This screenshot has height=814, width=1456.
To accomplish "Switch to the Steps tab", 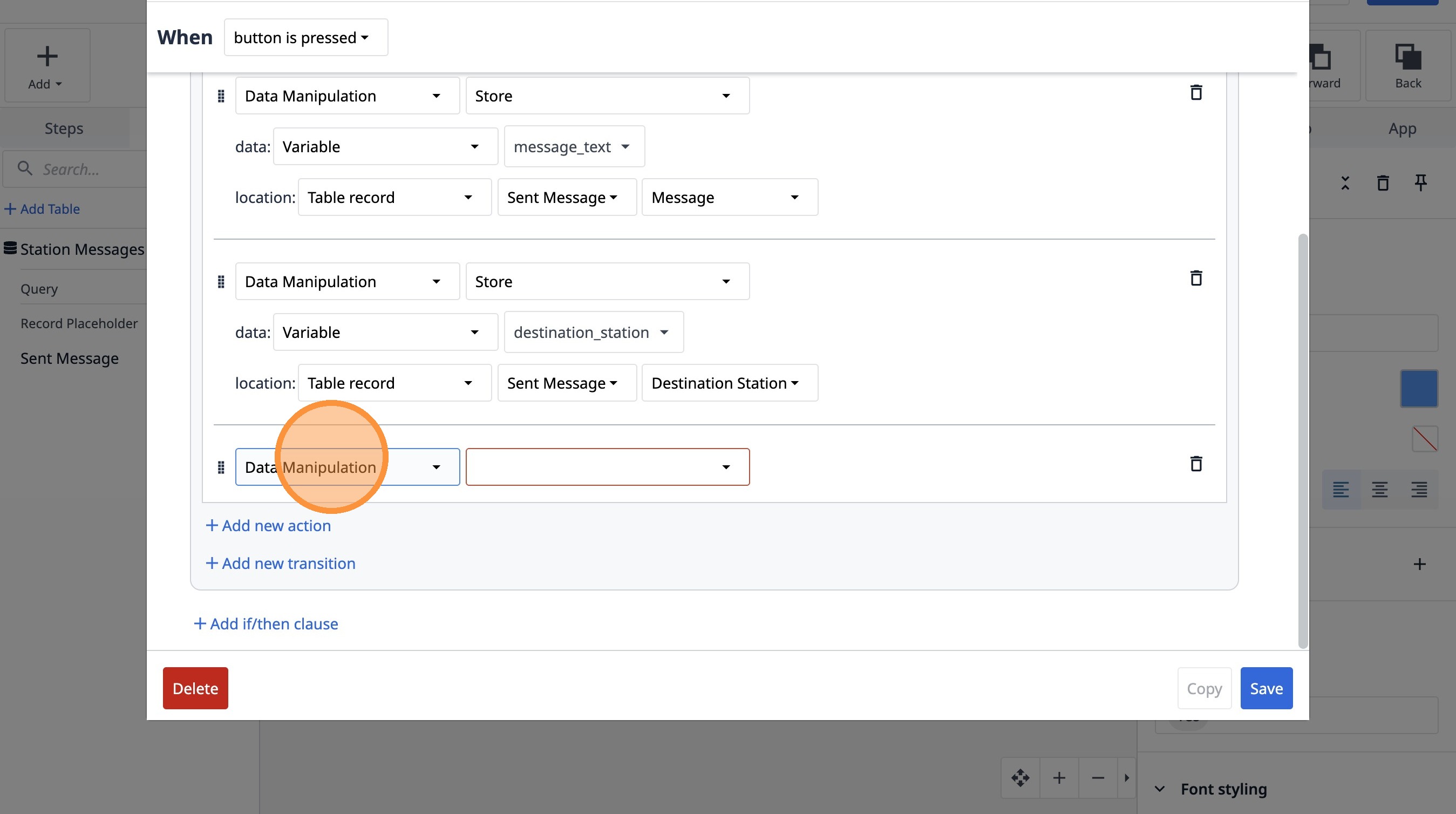I will (64, 129).
